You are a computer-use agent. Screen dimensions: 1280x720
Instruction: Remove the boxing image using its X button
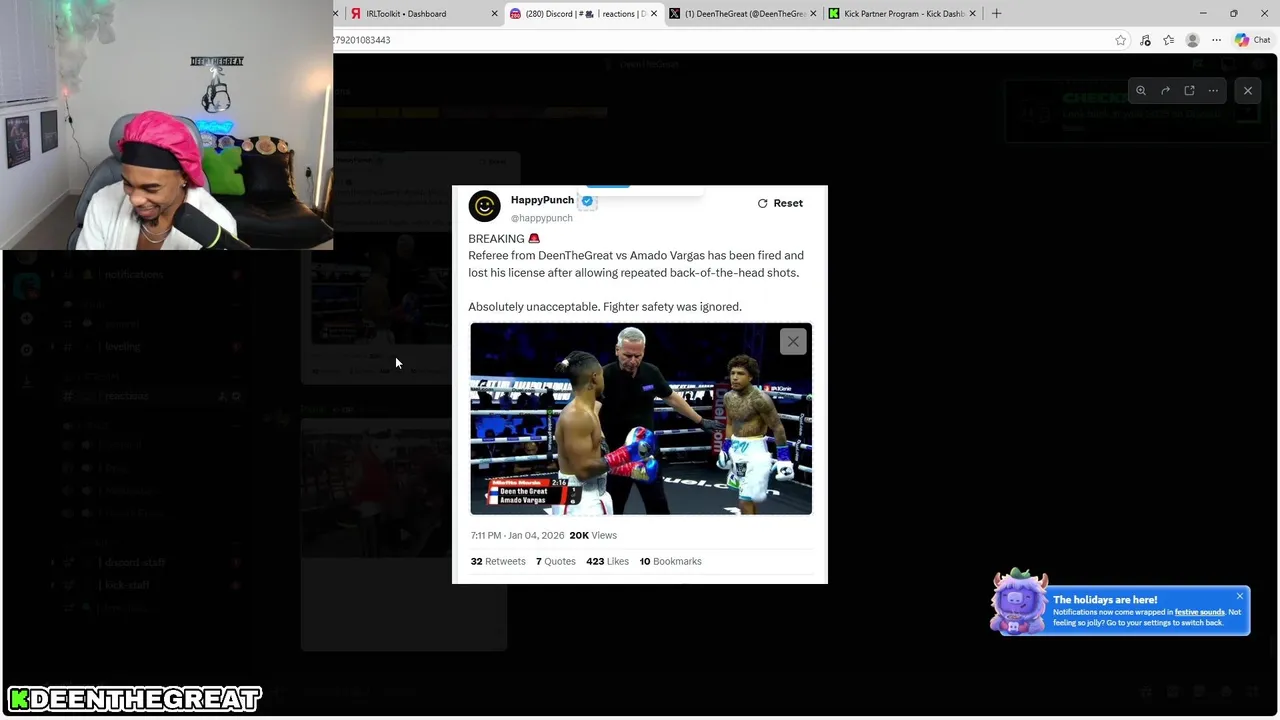click(793, 342)
